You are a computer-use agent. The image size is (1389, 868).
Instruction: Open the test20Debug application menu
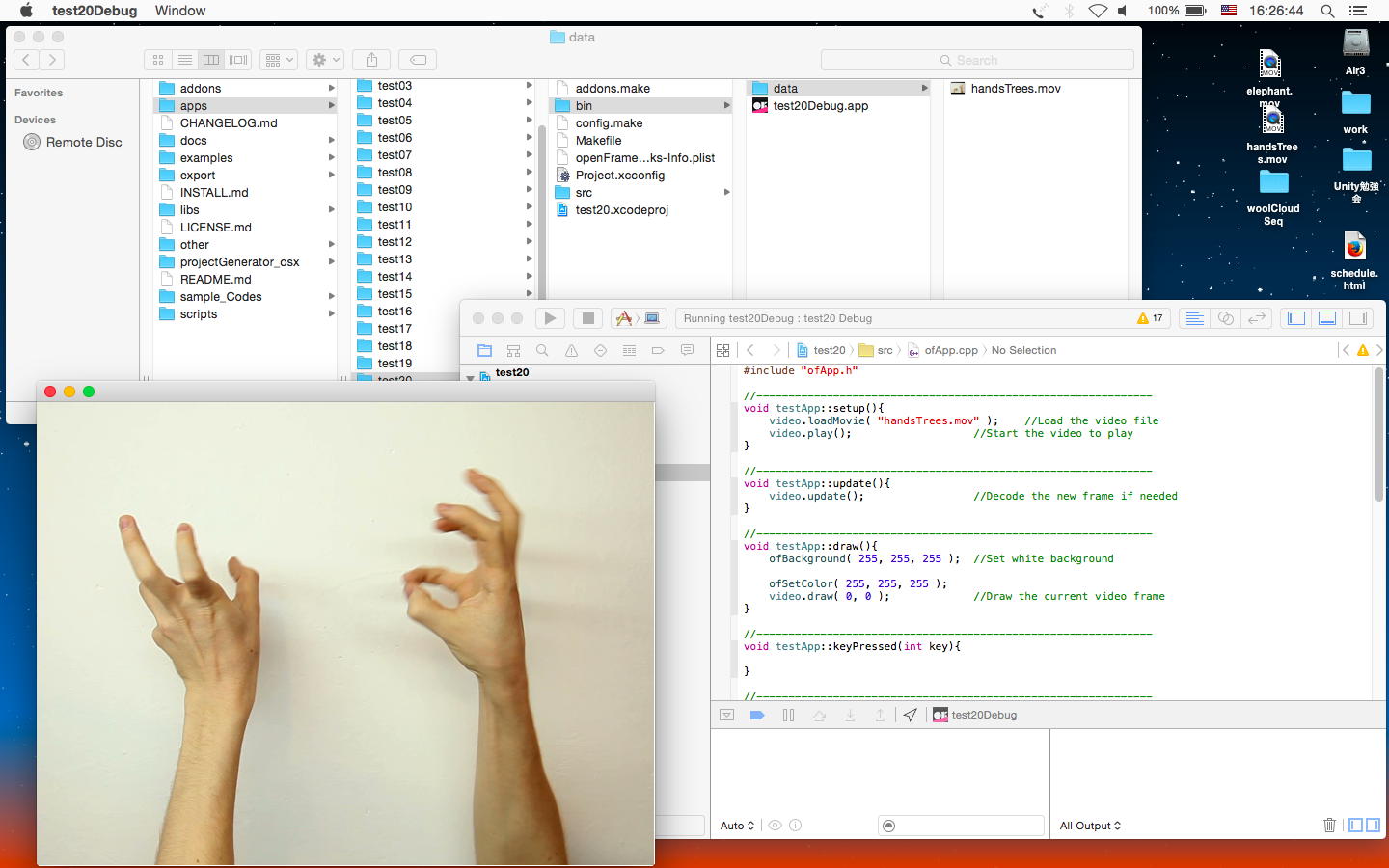(95, 11)
